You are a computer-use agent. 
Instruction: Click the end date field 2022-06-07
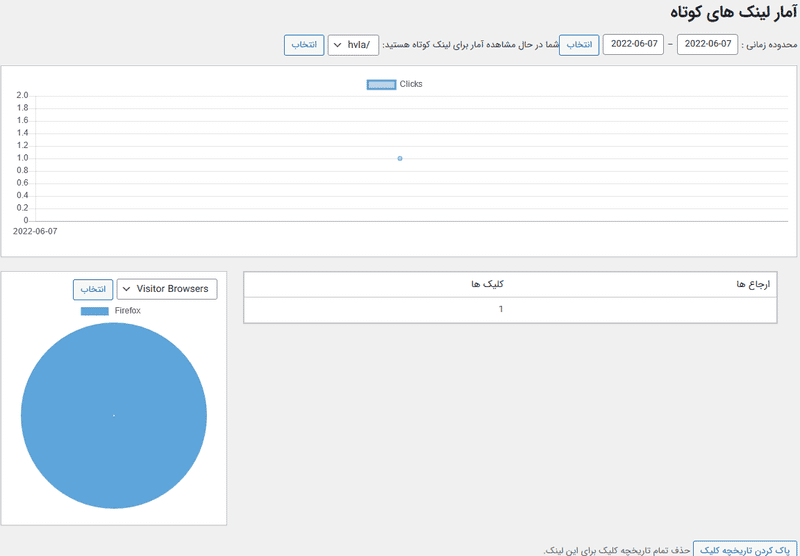pyautogui.click(x=633, y=44)
